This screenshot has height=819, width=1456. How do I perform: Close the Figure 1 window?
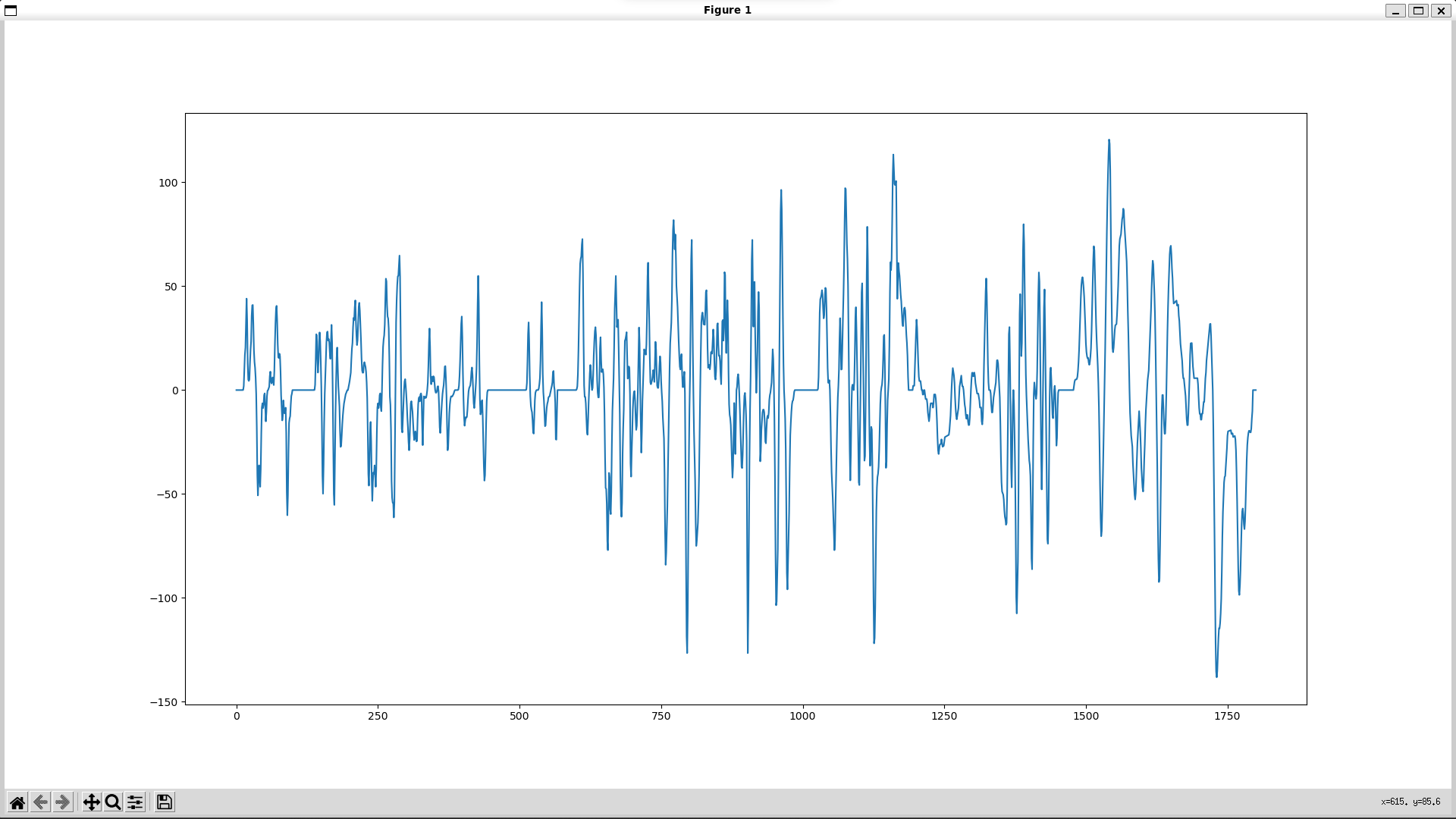tap(1441, 11)
